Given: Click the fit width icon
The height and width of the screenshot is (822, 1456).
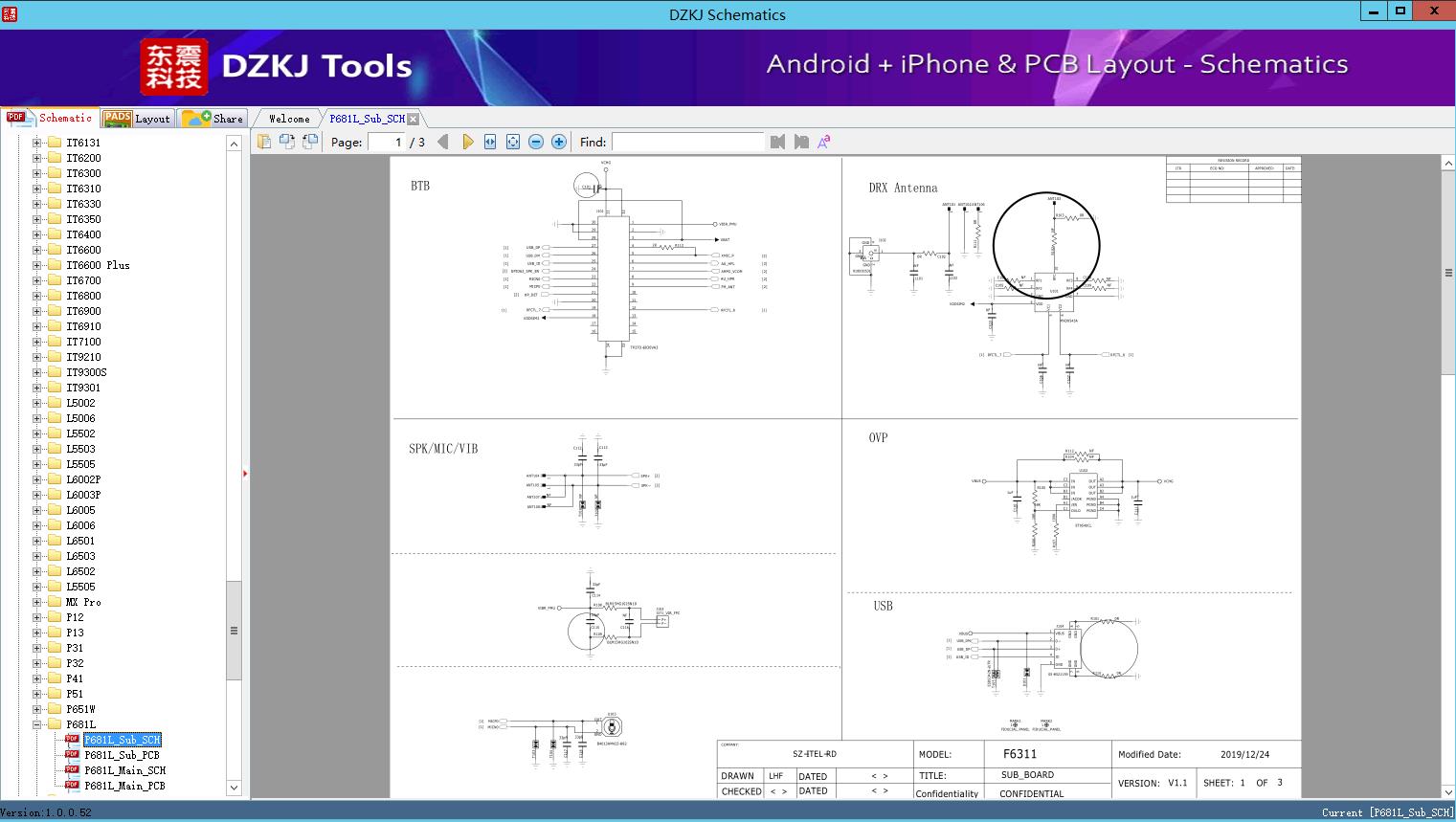Looking at the screenshot, I should click(490, 142).
